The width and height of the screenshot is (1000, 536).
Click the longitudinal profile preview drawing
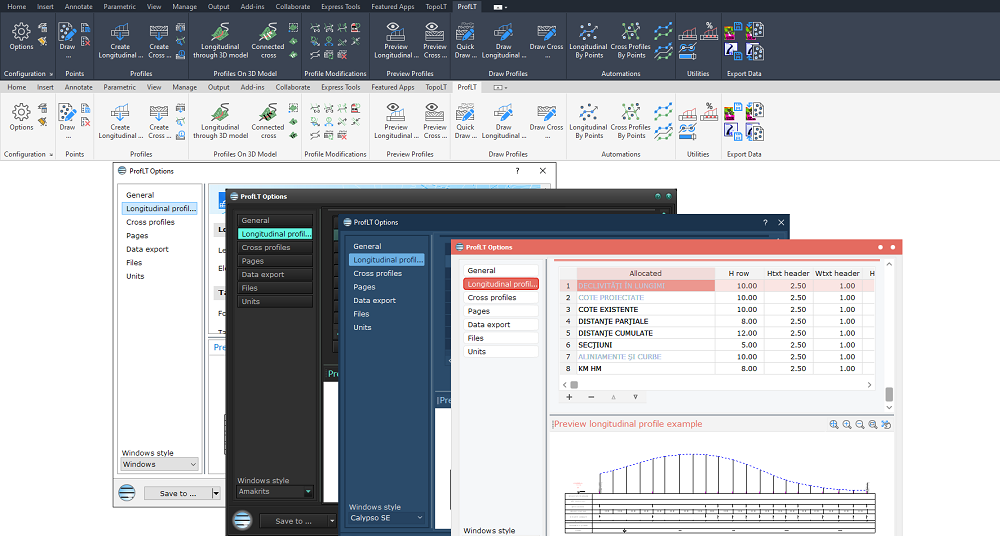coord(720,492)
